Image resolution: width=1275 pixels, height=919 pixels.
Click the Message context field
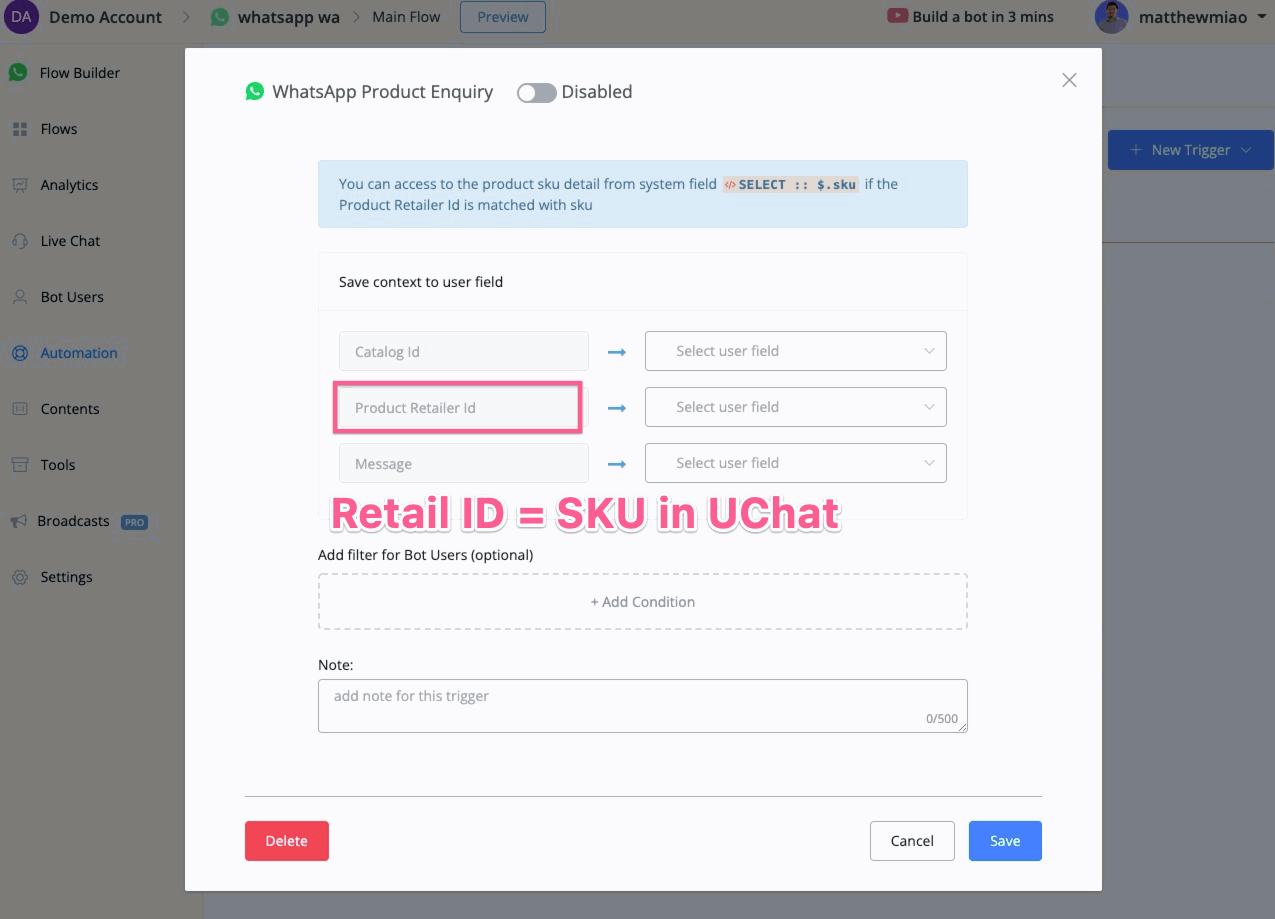(x=464, y=464)
